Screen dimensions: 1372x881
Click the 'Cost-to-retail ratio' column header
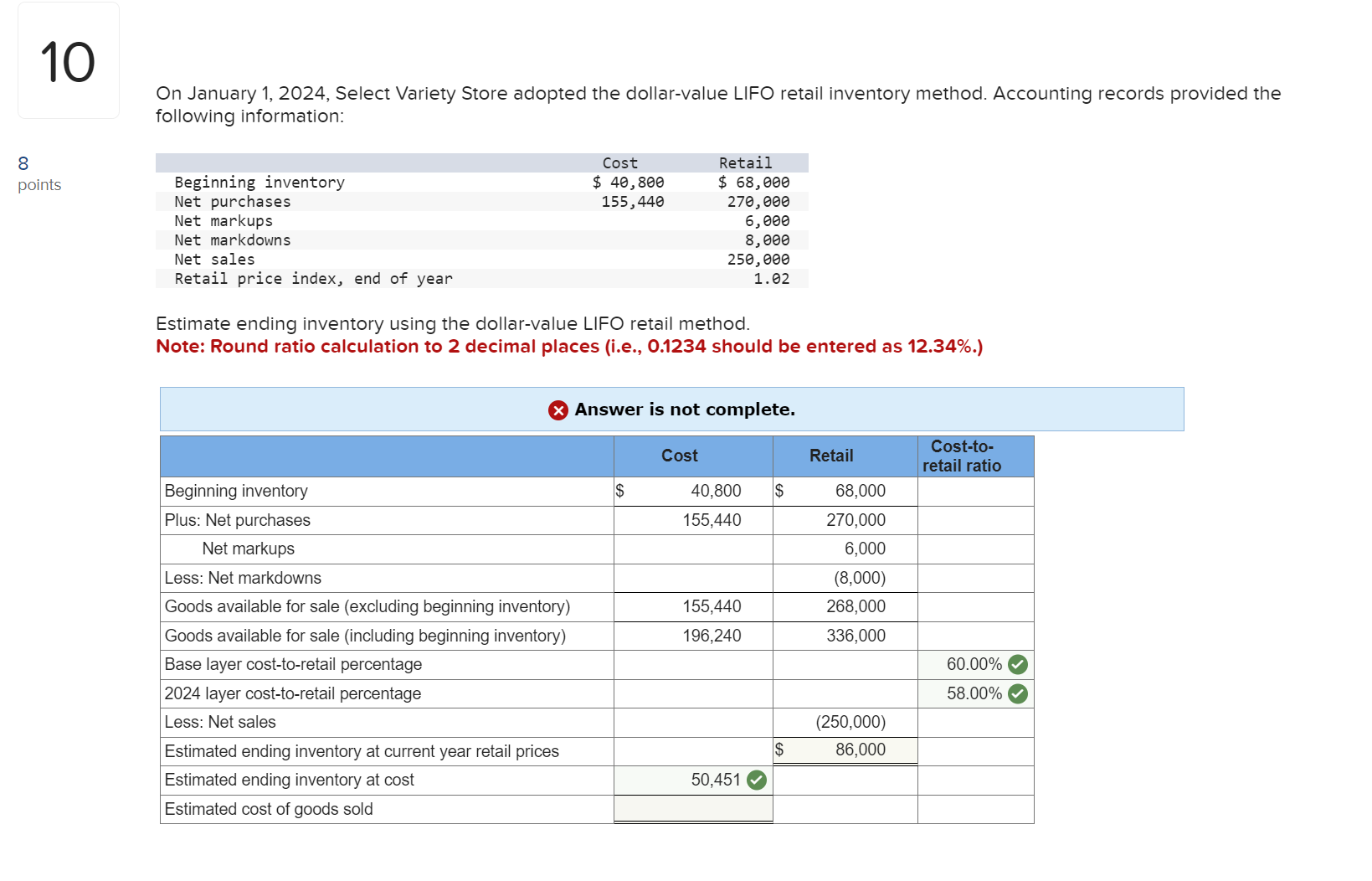point(976,456)
